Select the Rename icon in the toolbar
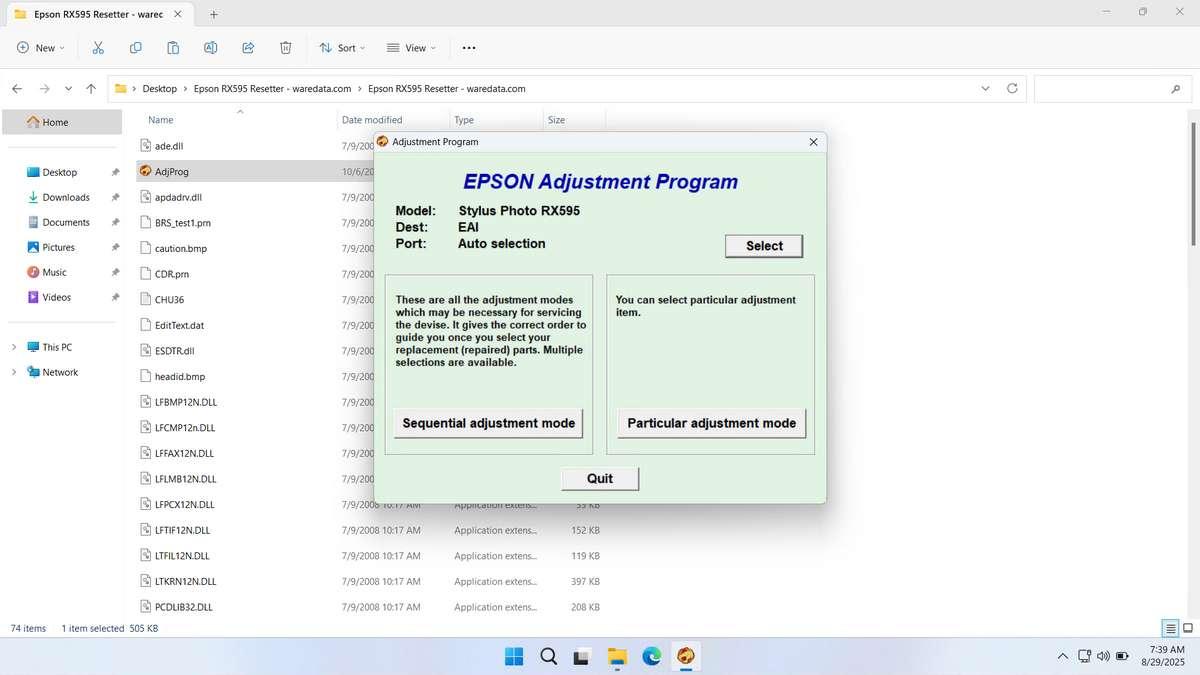The width and height of the screenshot is (1200, 675). coord(210,47)
